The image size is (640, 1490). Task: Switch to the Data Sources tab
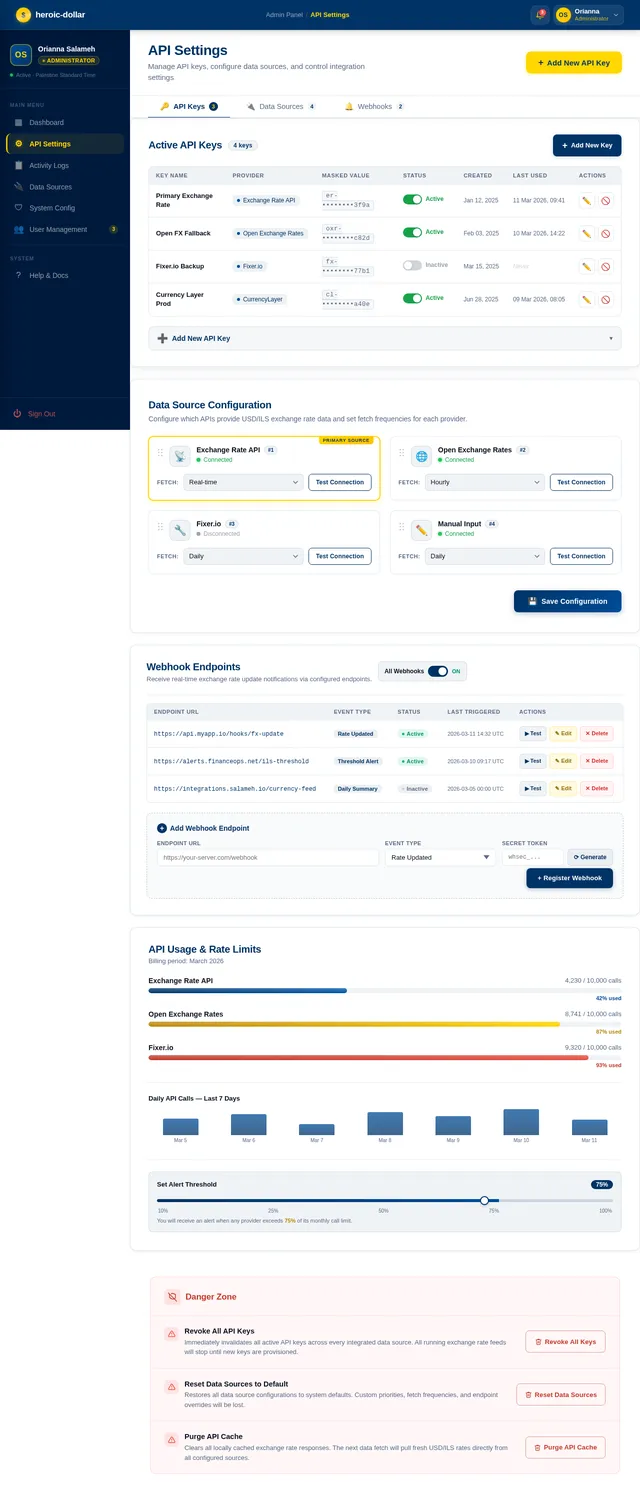(280, 106)
